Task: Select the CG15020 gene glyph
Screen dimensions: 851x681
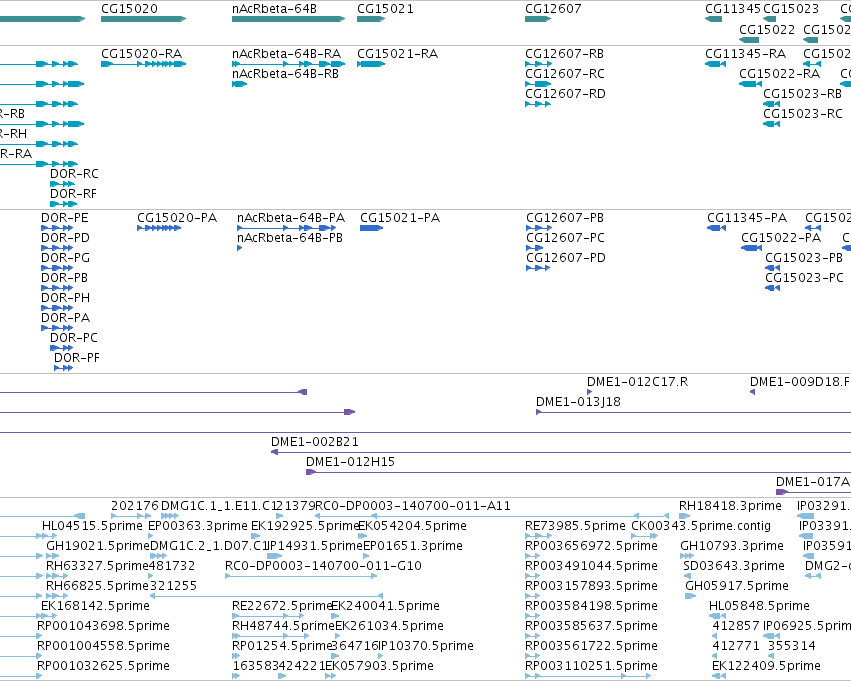Action: (x=143, y=19)
